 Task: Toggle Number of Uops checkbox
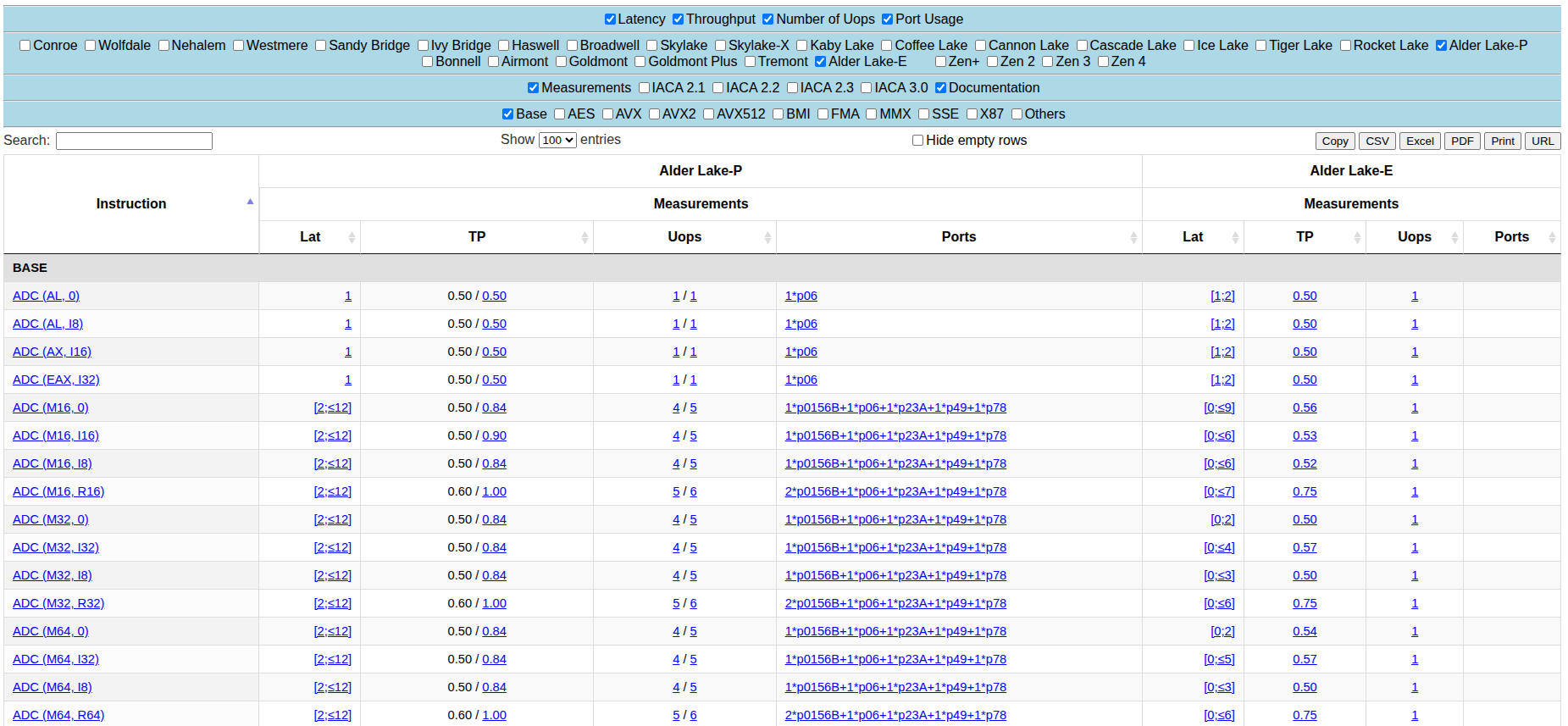pyautogui.click(x=768, y=19)
